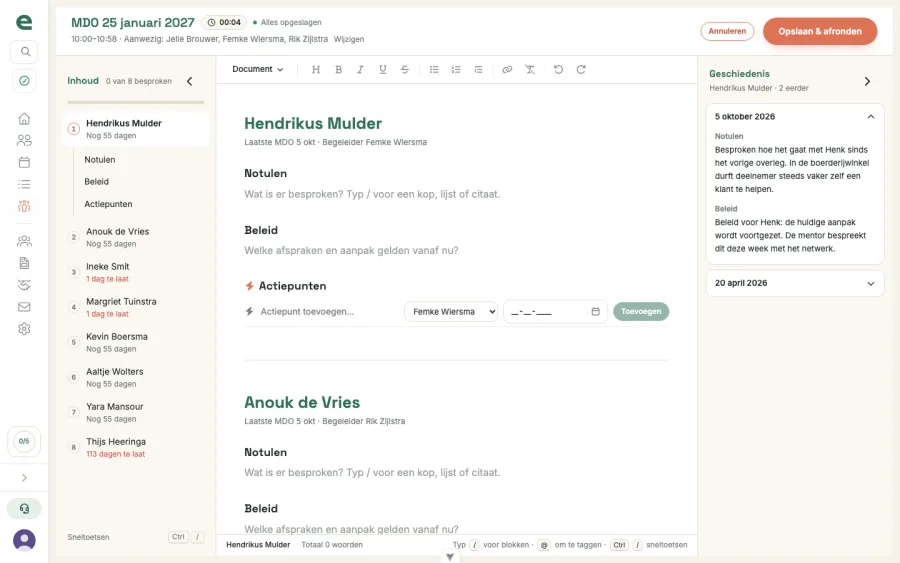Select Margriet Tuinstra in the Inhoud list
Screen dimensions: 900x563
[135, 307]
